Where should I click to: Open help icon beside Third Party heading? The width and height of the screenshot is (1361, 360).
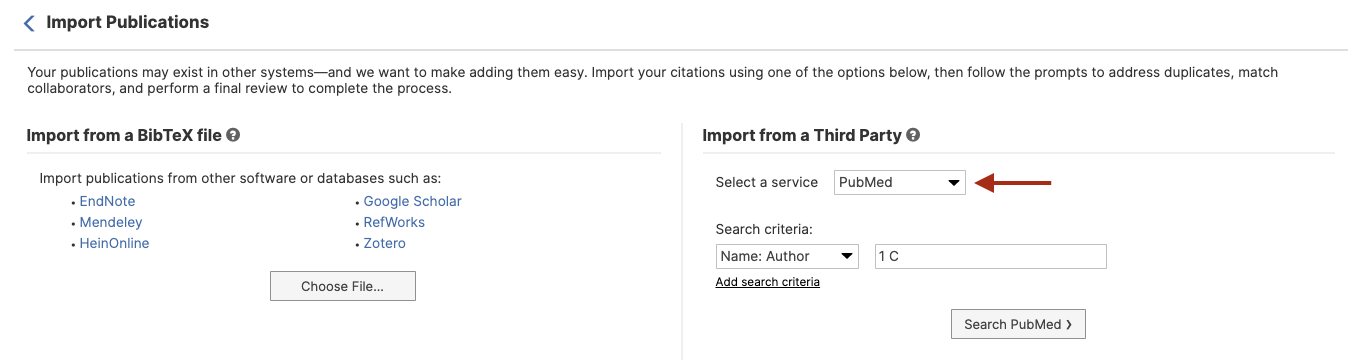tap(913, 135)
